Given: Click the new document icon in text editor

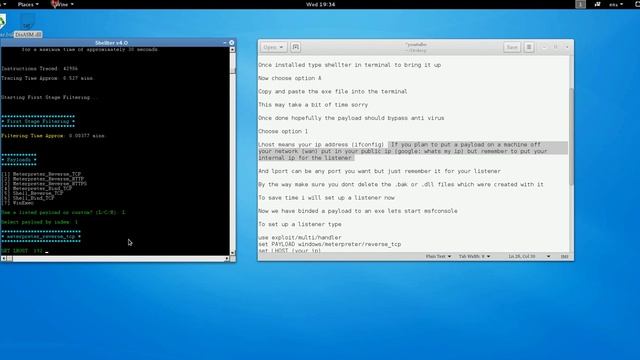Looking at the screenshot, I should [296, 47].
